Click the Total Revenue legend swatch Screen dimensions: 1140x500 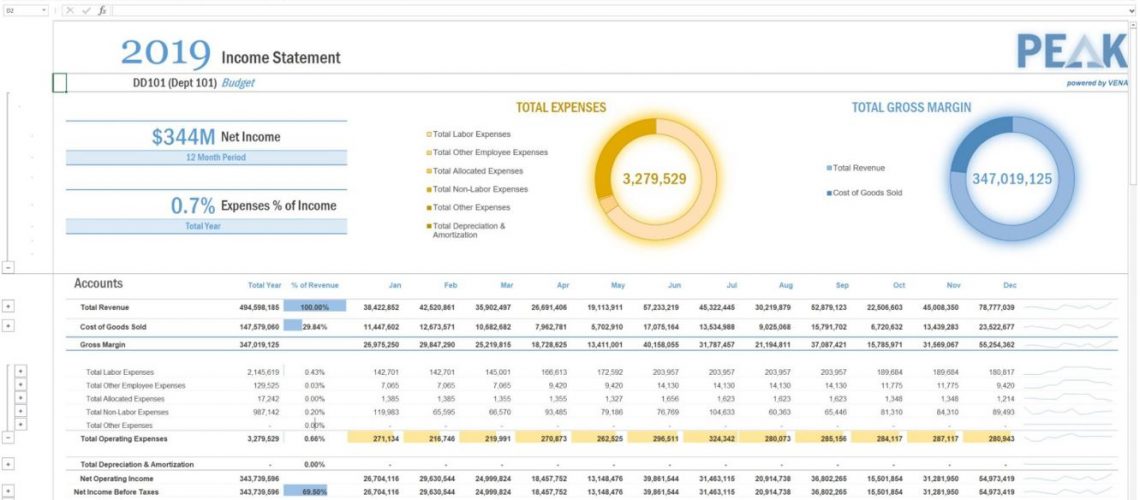(x=829, y=168)
